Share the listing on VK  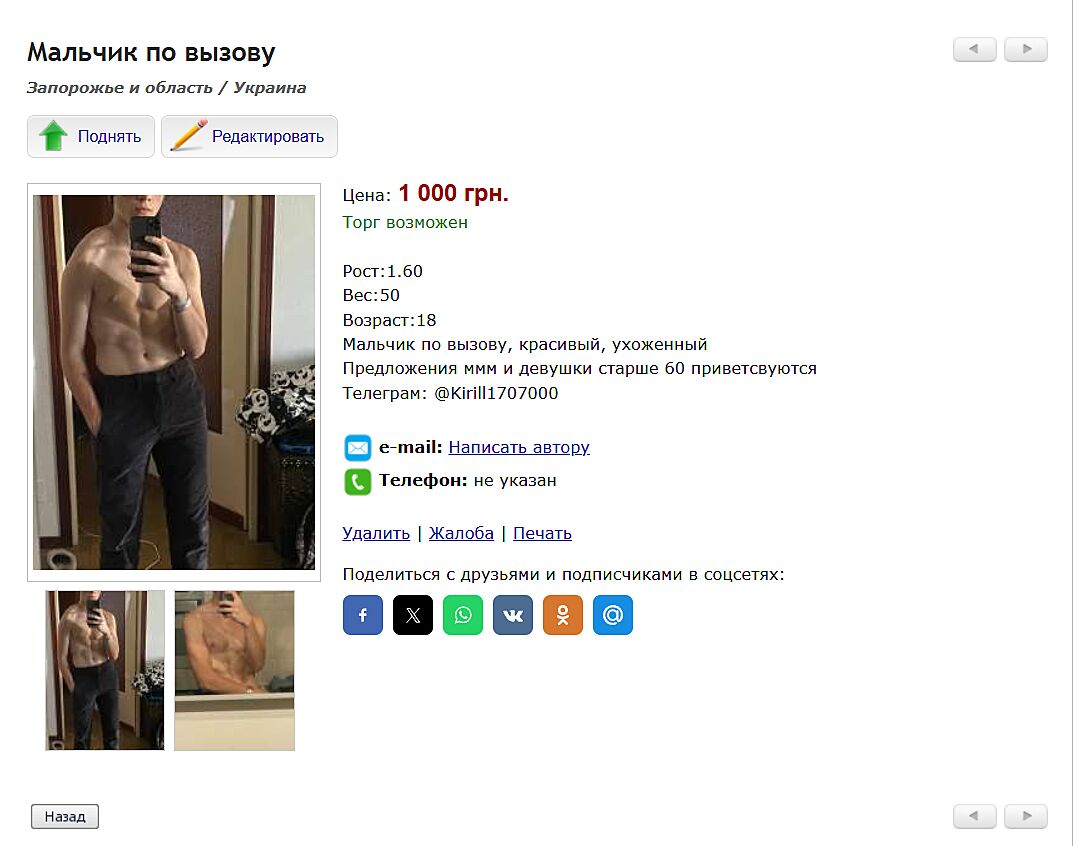pos(513,615)
